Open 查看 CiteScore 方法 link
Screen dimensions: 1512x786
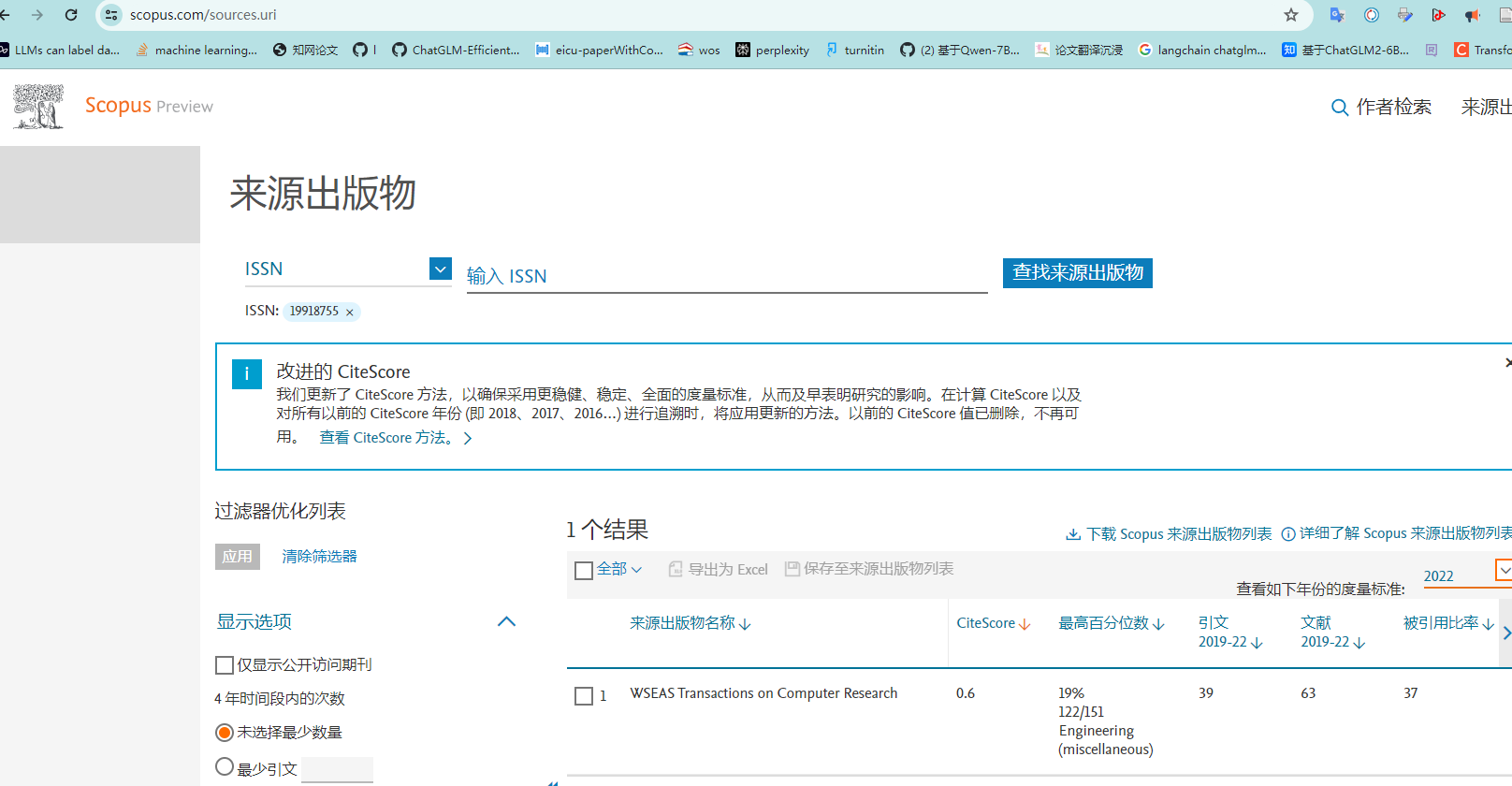[x=396, y=438]
